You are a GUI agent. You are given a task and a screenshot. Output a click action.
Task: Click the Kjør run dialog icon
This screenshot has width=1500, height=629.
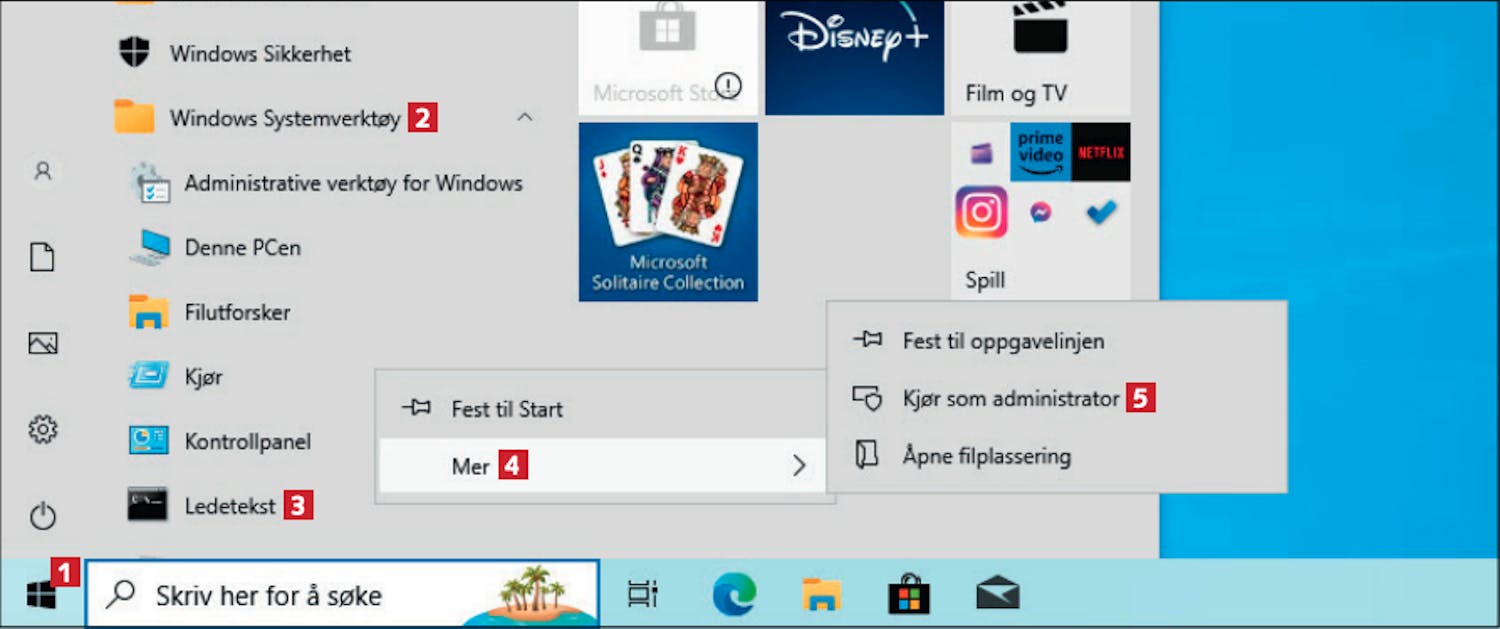[148, 376]
